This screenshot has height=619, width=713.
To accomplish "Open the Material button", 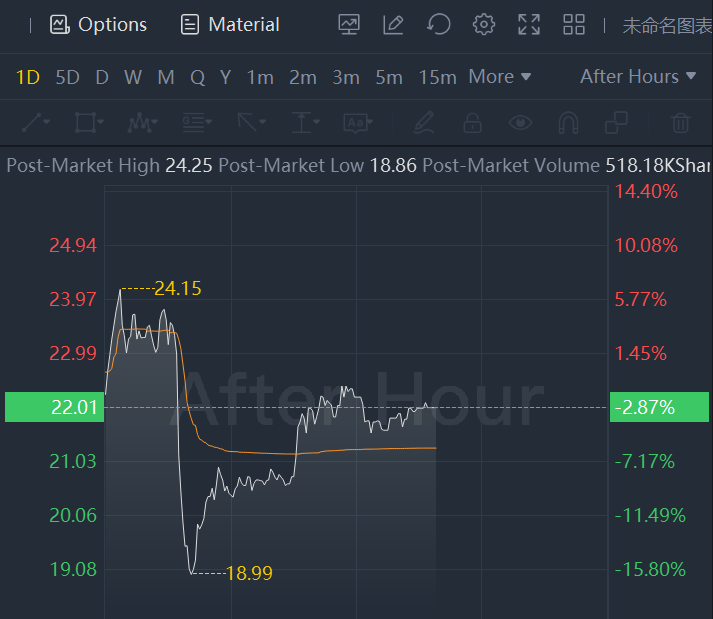I will (230, 25).
